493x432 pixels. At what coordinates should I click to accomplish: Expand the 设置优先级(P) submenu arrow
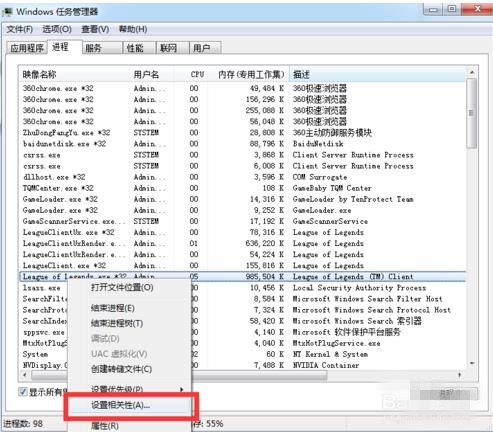[182, 389]
